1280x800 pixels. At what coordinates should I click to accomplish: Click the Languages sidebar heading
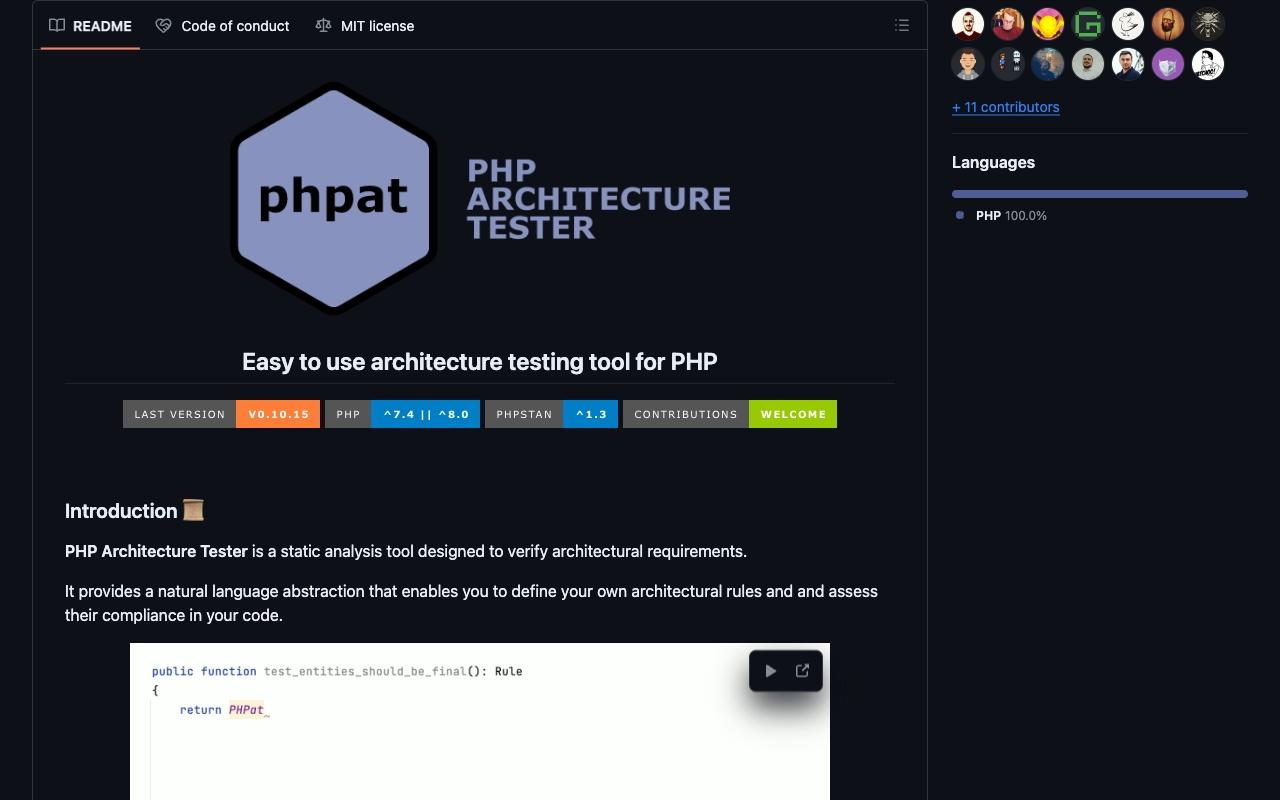click(993, 162)
